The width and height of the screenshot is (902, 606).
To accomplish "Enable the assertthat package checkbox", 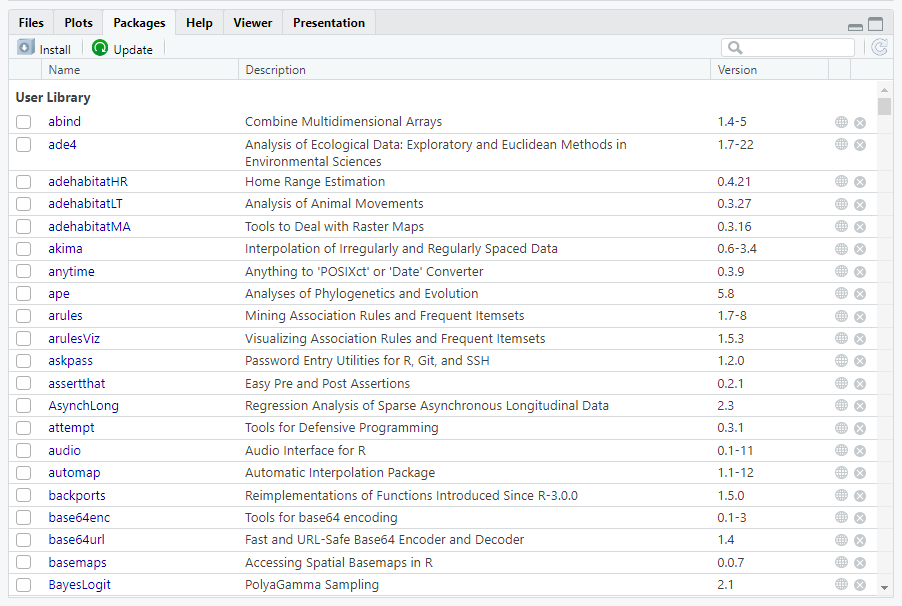I will tap(24, 383).
